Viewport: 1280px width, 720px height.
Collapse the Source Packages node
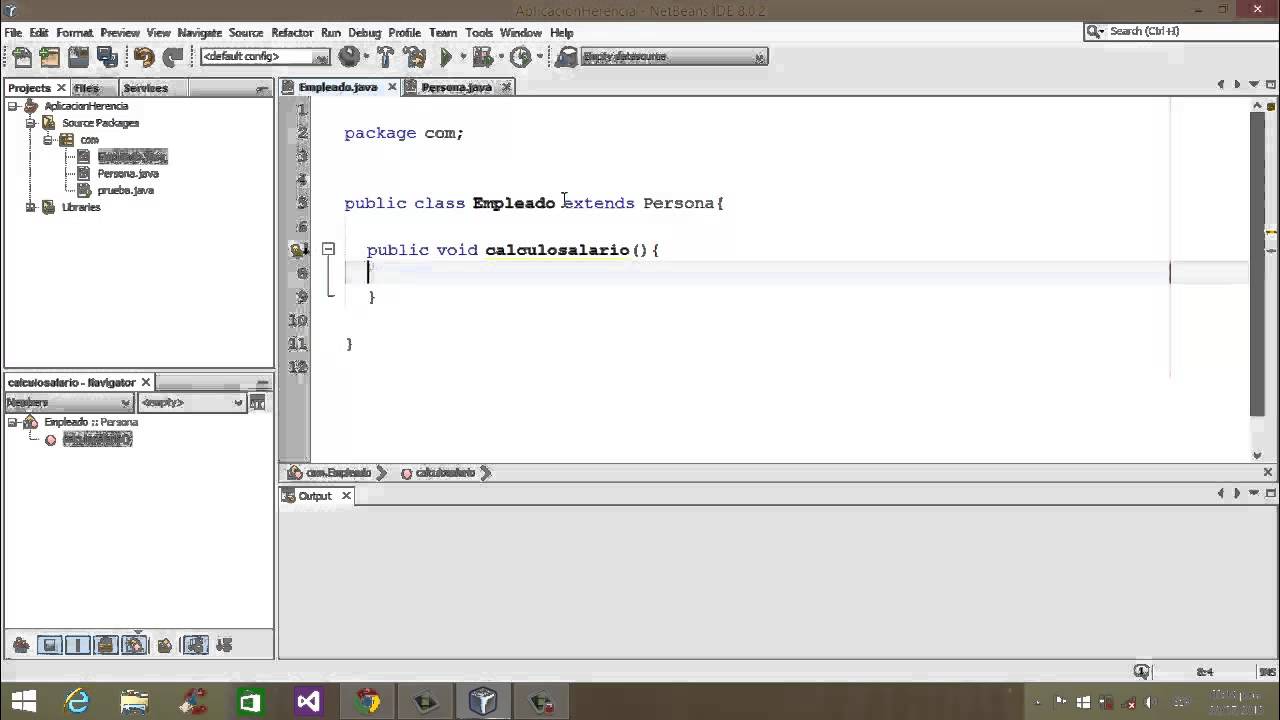tap(30, 123)
